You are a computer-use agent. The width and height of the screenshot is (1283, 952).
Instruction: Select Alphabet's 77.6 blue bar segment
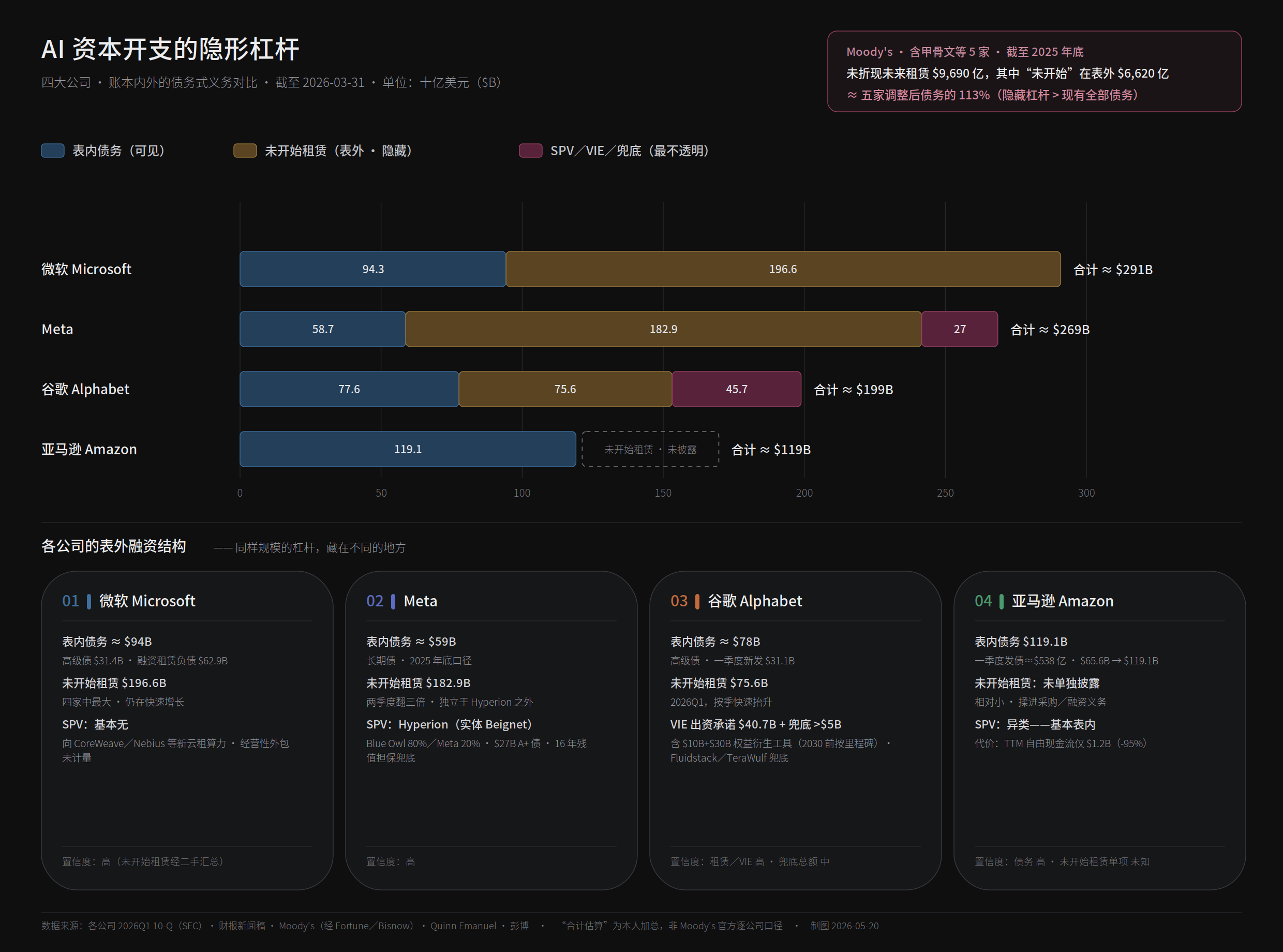click(349, 389)
